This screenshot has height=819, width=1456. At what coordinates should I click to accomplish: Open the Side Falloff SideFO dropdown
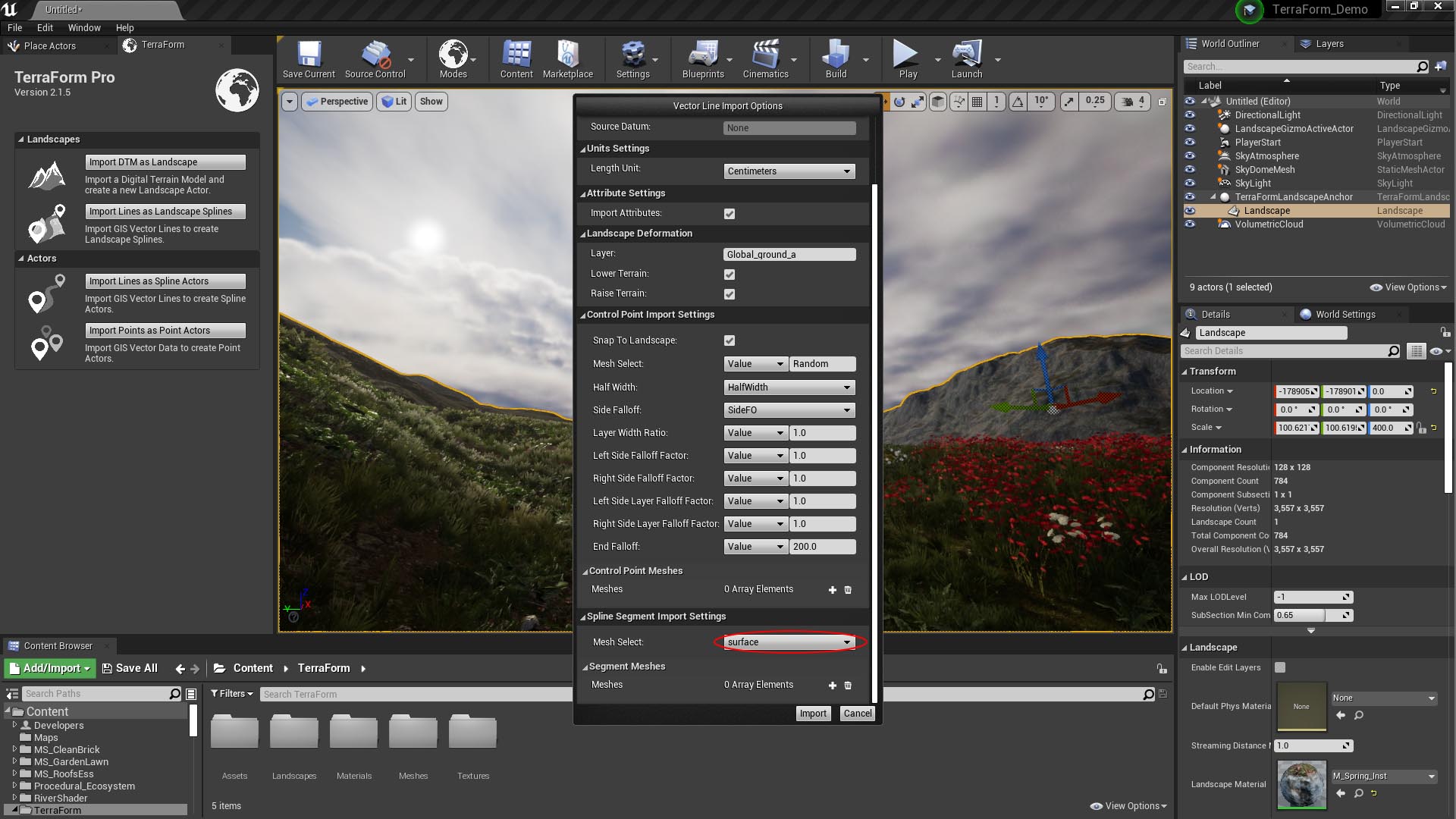tap(789, 410)
